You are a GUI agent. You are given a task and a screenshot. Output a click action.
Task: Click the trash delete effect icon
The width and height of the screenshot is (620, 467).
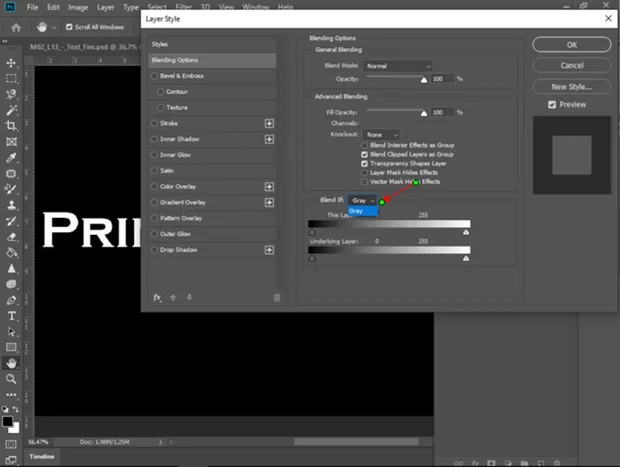pyautogui.click(x=277, y=297)
